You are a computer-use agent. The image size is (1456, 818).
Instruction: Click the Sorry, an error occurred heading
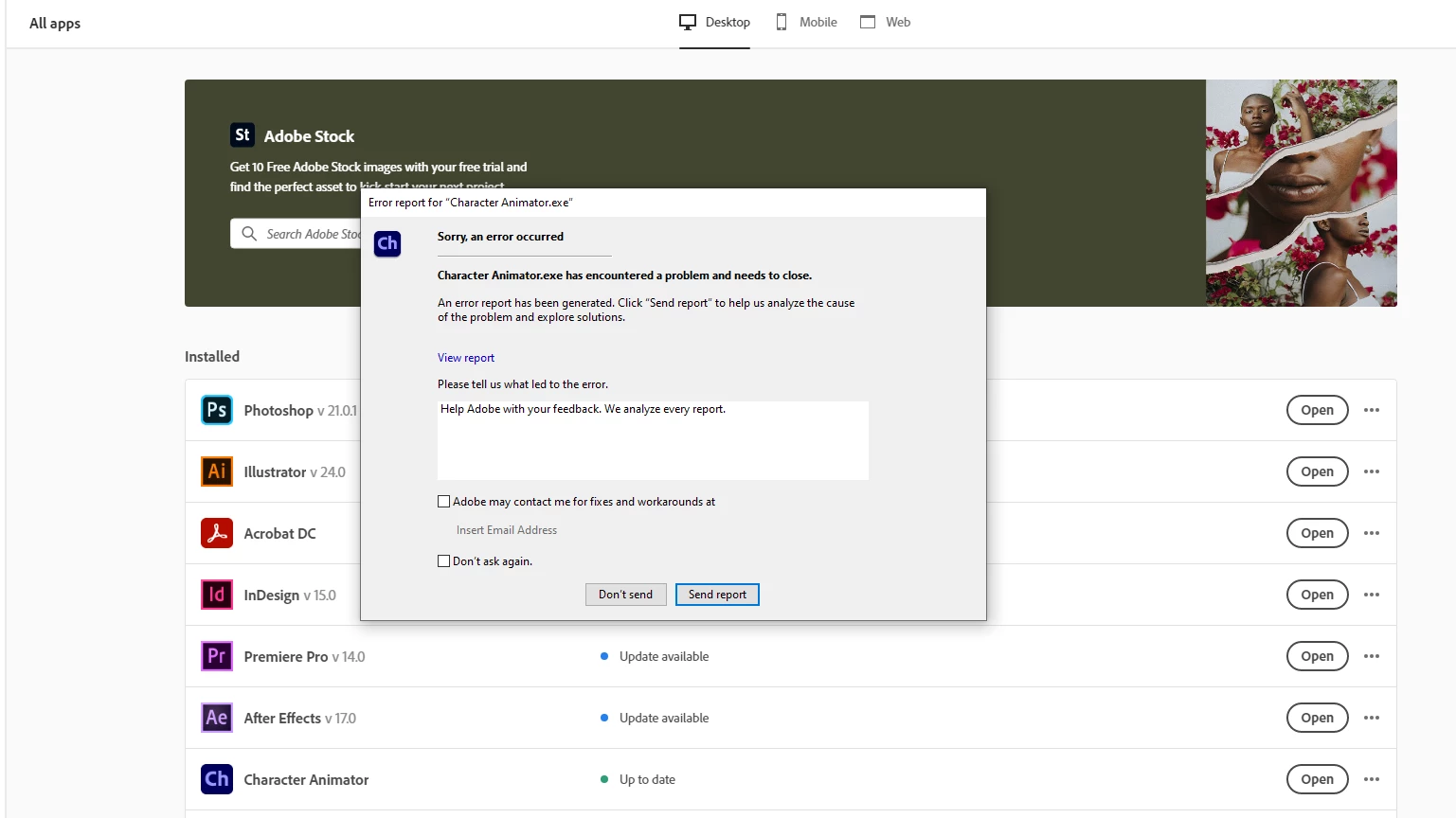500,237
